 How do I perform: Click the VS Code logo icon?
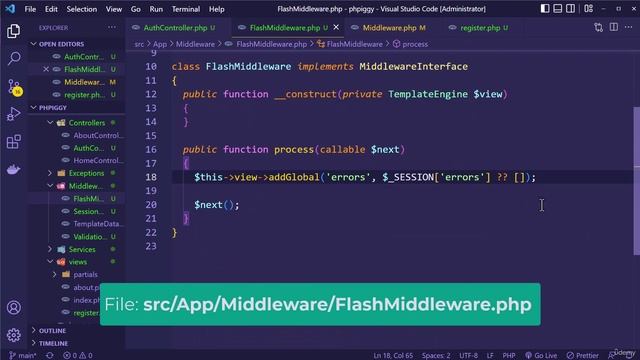coord(10,9)
